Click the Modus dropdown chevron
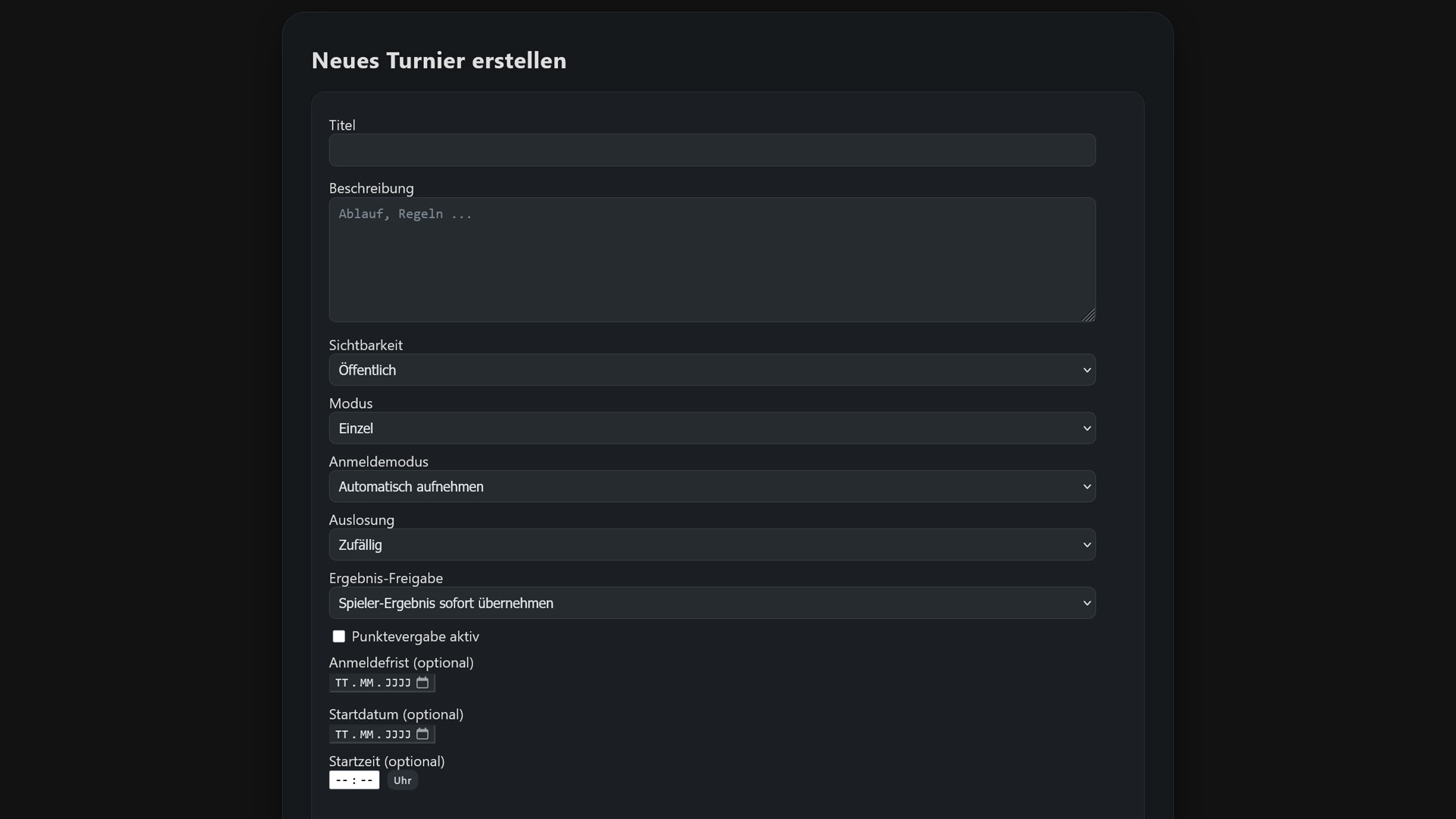This screenshot has height=819, width=1456. (x=1087, y=428)
